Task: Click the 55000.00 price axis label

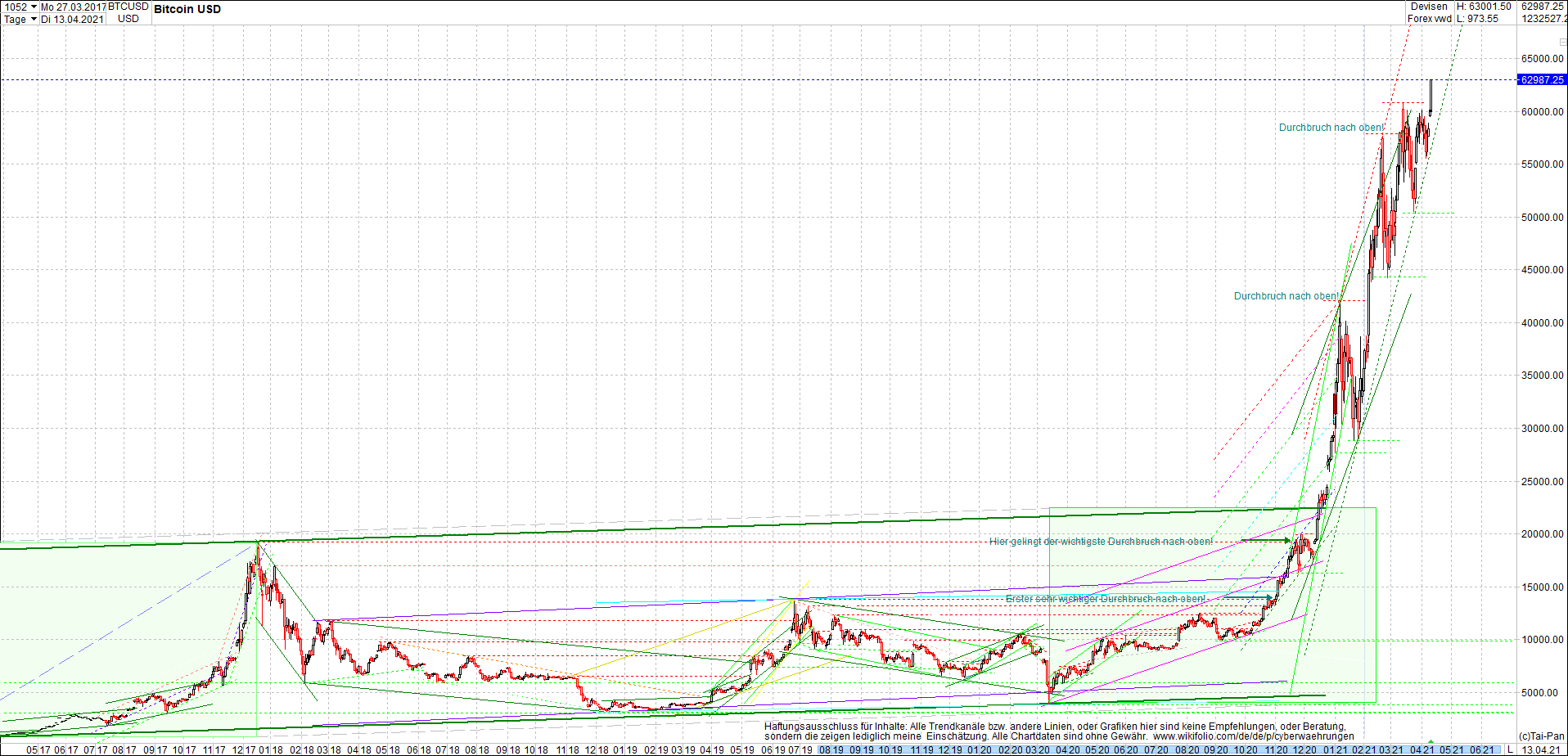Action: [x=1543, y=164]
